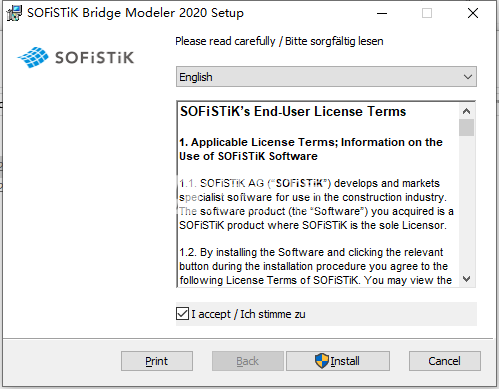Tick the I accept checkbox box
499x389 pixels.
point(182,314)
